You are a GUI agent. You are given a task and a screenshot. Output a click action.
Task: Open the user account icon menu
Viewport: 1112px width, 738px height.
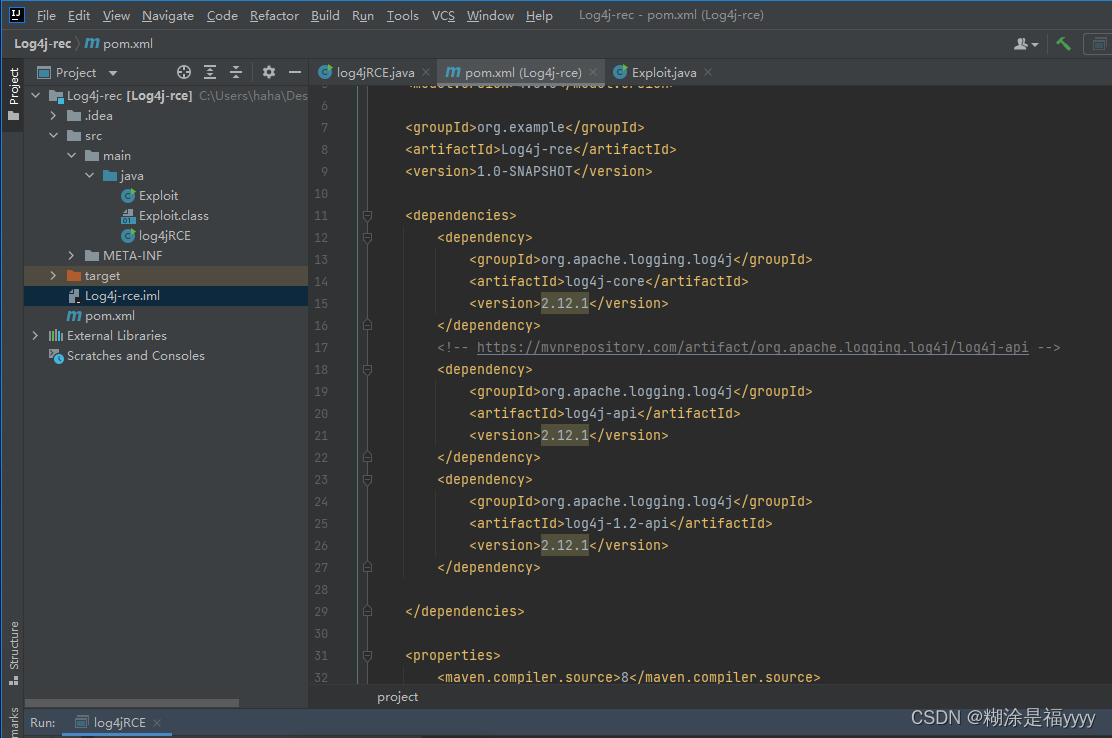click(1025, 44)
